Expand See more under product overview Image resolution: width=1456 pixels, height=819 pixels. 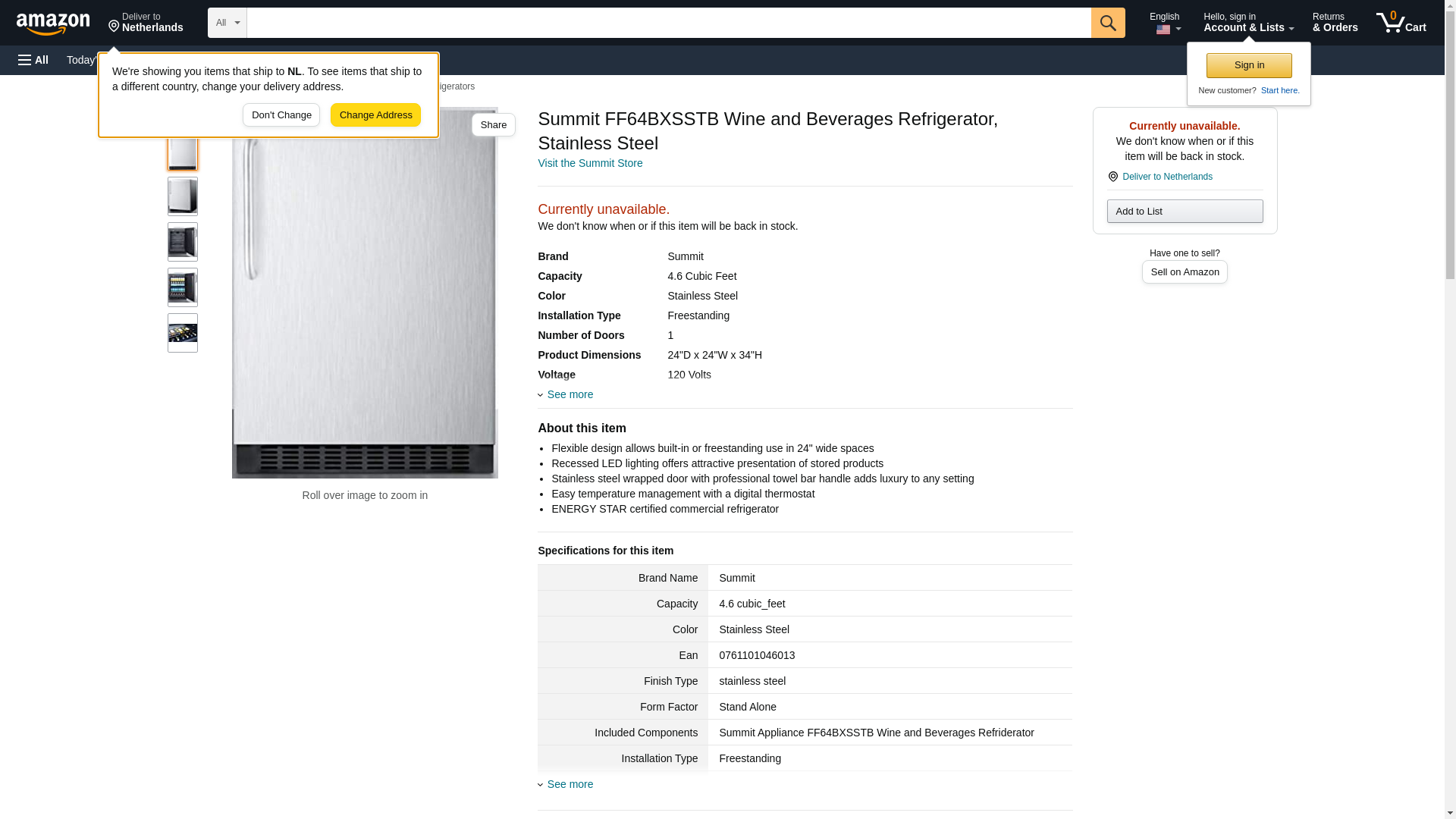569,394
